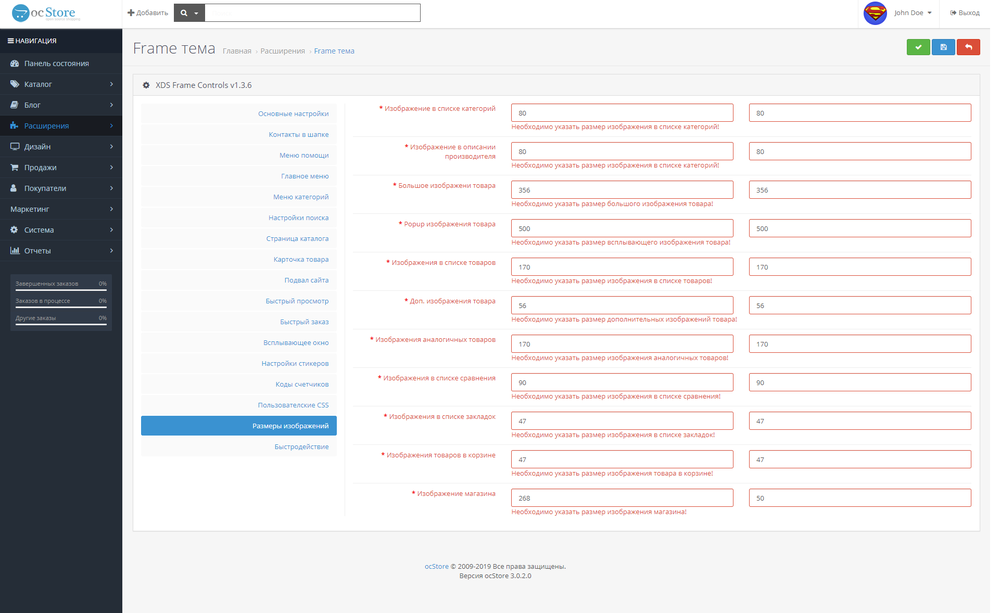Expand the Каталог sidebar menu

pyautogui.click(x=60, y=84)
